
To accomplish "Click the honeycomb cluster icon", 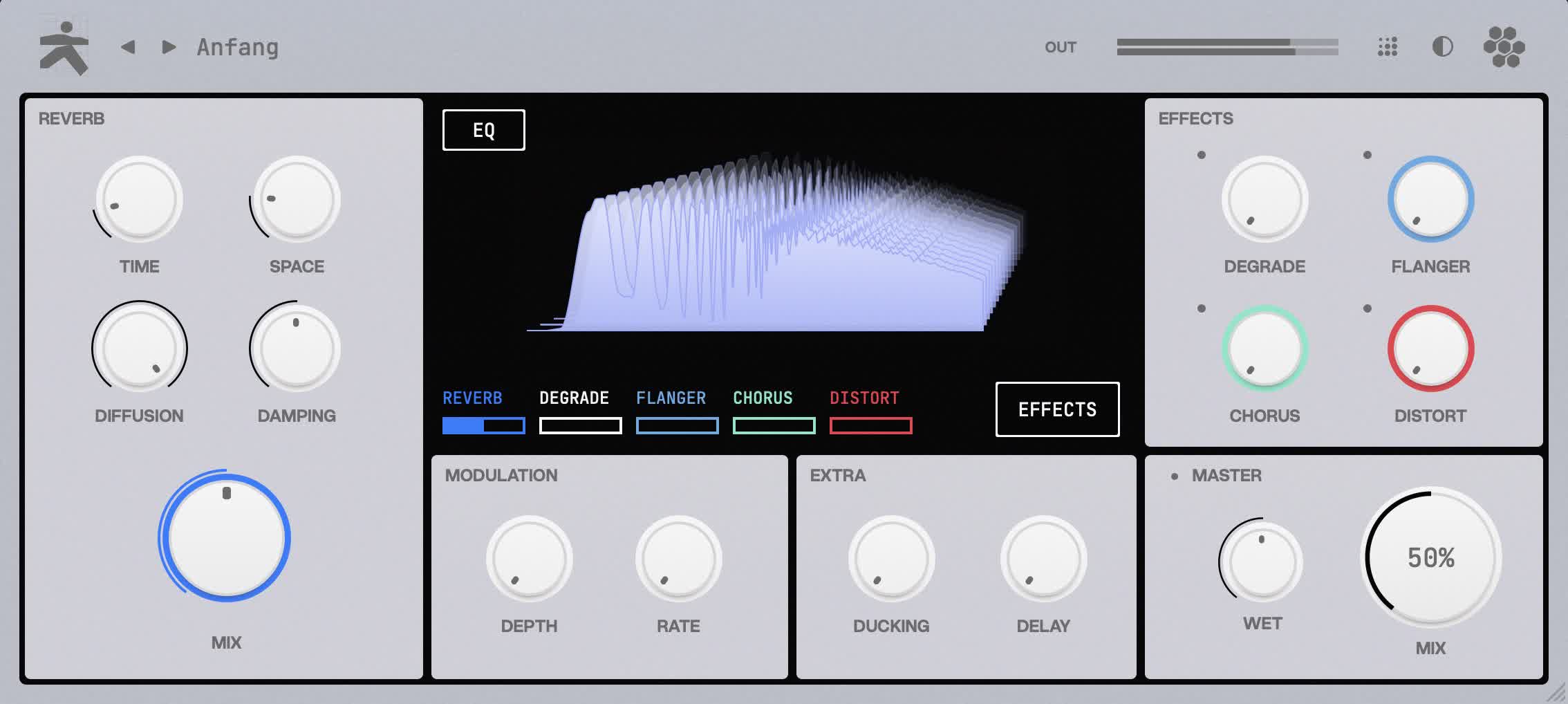I will [1504, 47].
